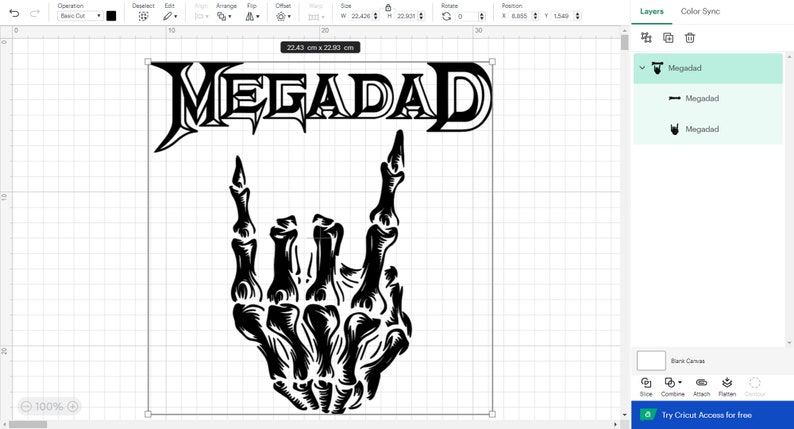Open the Edit pencil menu
The width and height of the screenshot is (794, 429).
170,16
